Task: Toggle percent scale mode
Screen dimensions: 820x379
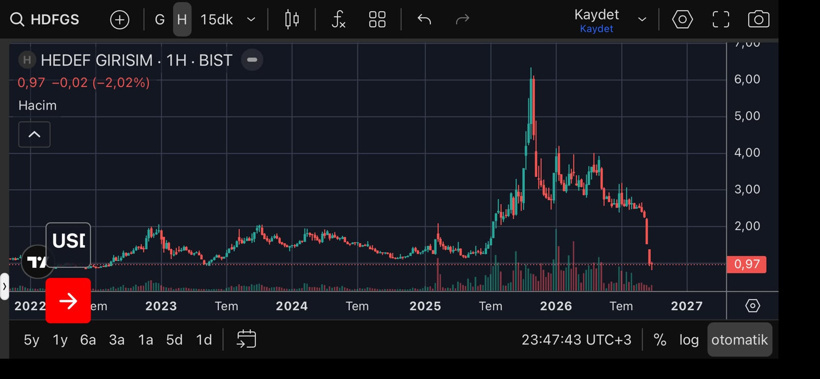Action: tap(660, 340)
